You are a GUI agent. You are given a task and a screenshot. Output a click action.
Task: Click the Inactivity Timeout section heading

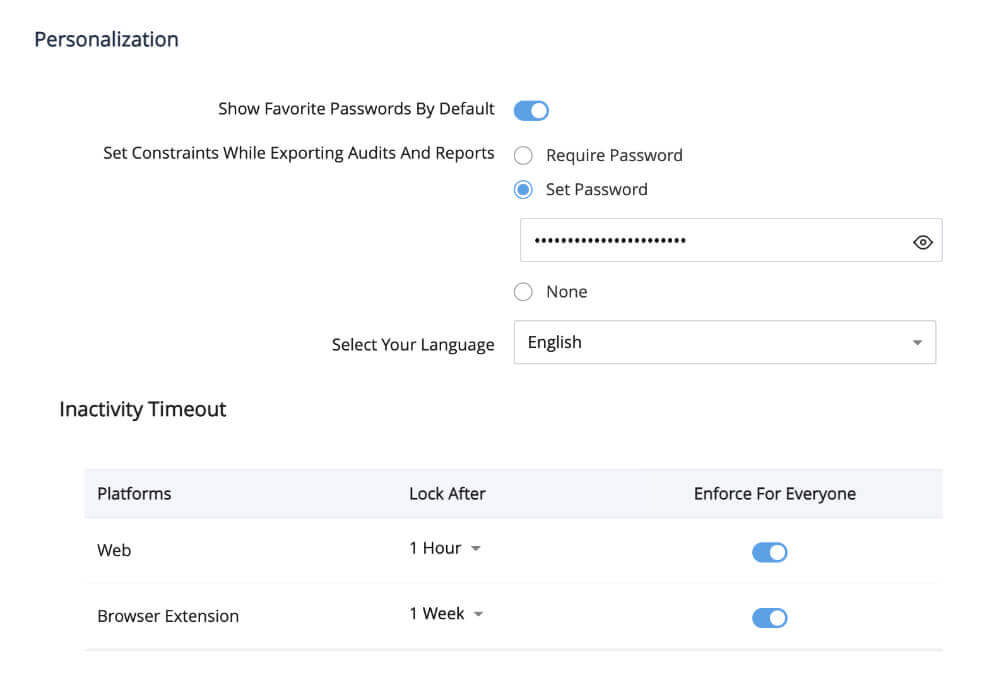click(x=143, y=409)
